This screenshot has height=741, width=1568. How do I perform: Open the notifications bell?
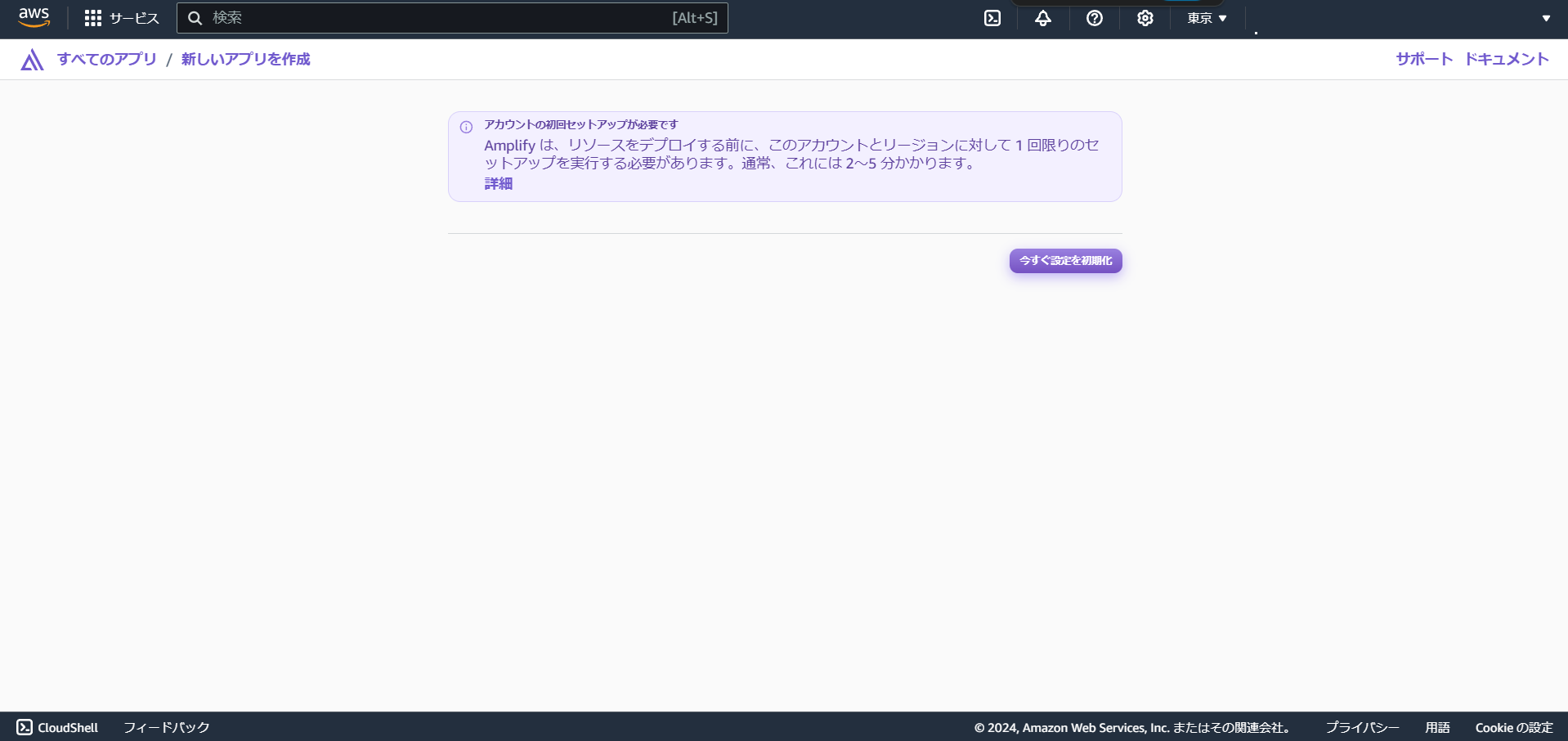pos(1043,18)
